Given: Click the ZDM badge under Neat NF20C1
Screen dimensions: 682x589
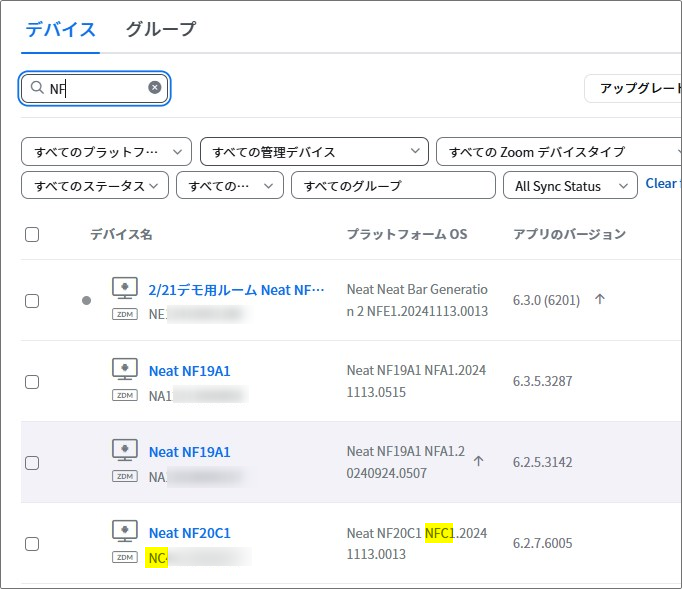Looking at the screenshot, I should (125, 557).
